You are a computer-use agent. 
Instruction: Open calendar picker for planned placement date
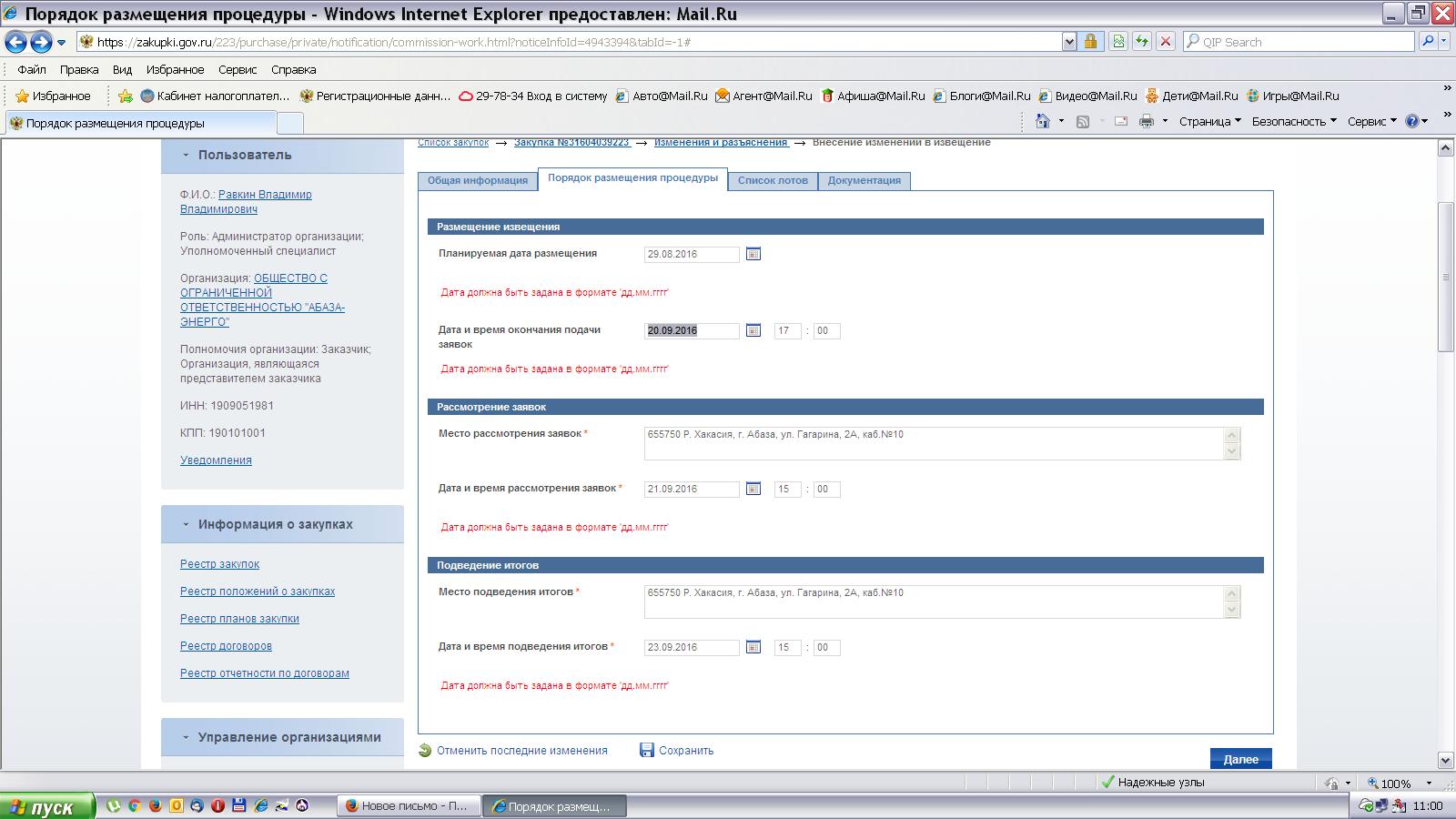click(753, 254)
